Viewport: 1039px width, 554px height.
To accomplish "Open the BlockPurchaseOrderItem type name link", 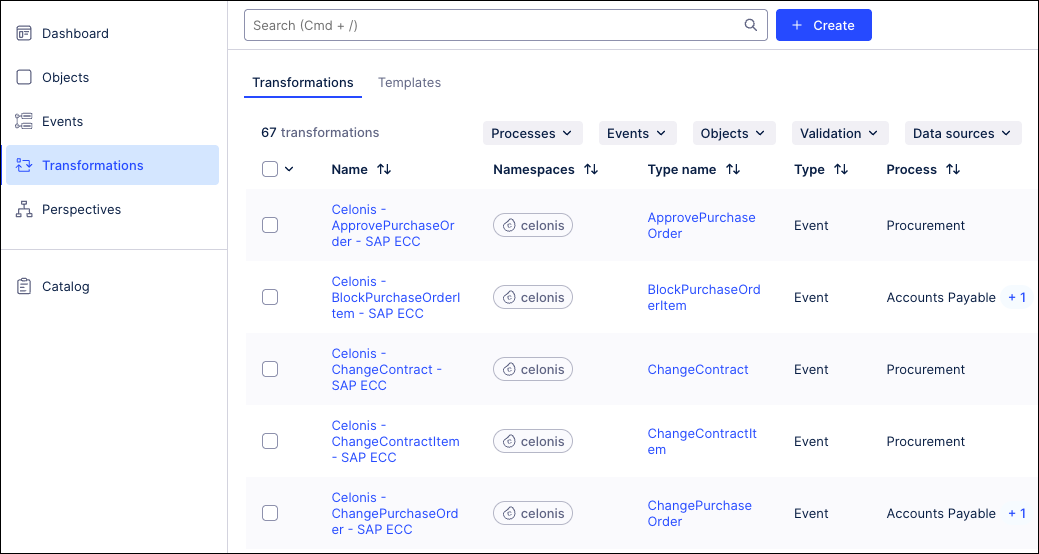I will coord(703,297).
